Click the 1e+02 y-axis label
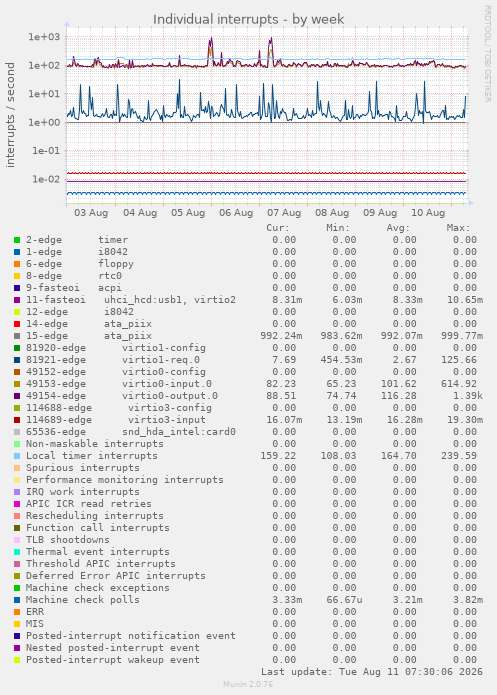The image size is (497, 695). (x=43, y=66)
